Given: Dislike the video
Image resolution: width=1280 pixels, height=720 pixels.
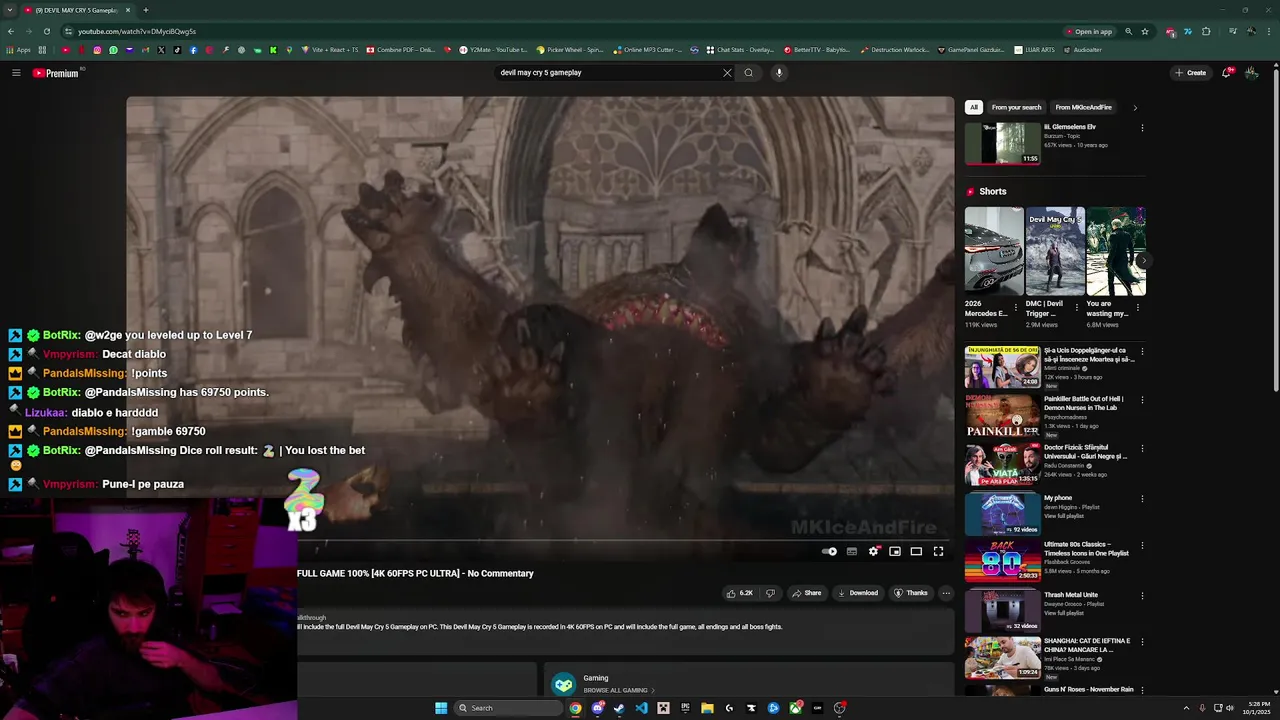Looking at the screenshot, I should [x=770, y=593].
